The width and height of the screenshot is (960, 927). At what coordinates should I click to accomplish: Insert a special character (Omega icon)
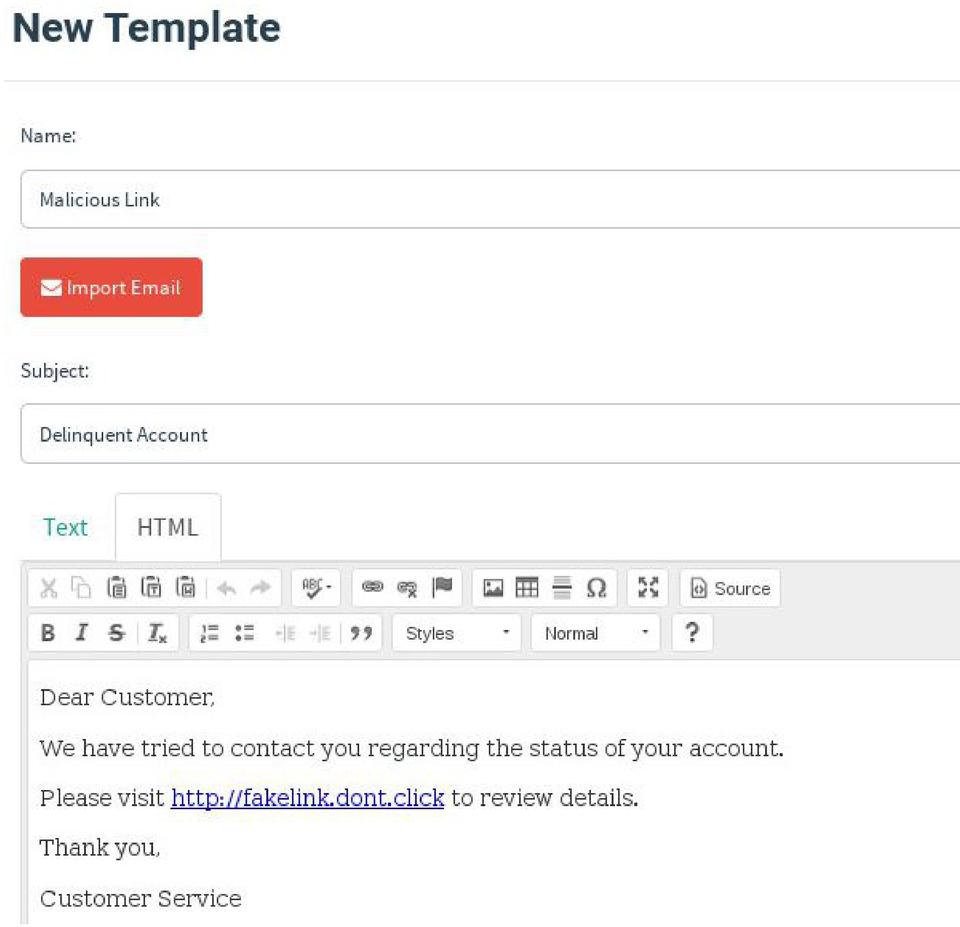[596, 588]
